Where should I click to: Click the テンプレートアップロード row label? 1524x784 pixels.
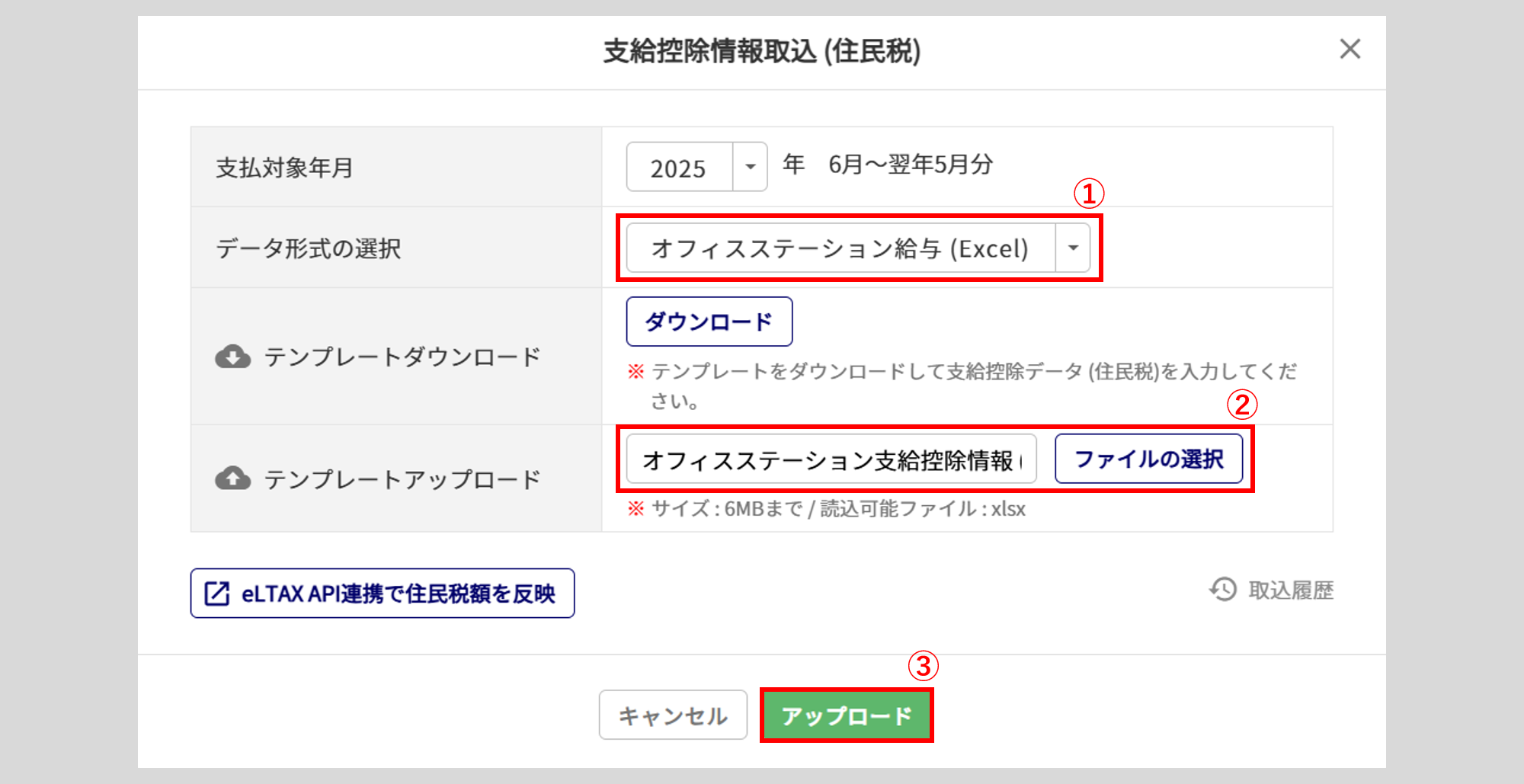(402, 479)
